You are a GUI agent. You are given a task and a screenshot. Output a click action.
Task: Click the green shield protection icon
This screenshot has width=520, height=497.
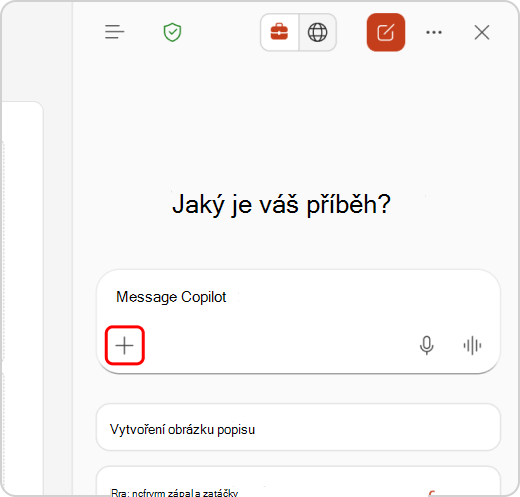pos(172,32)
